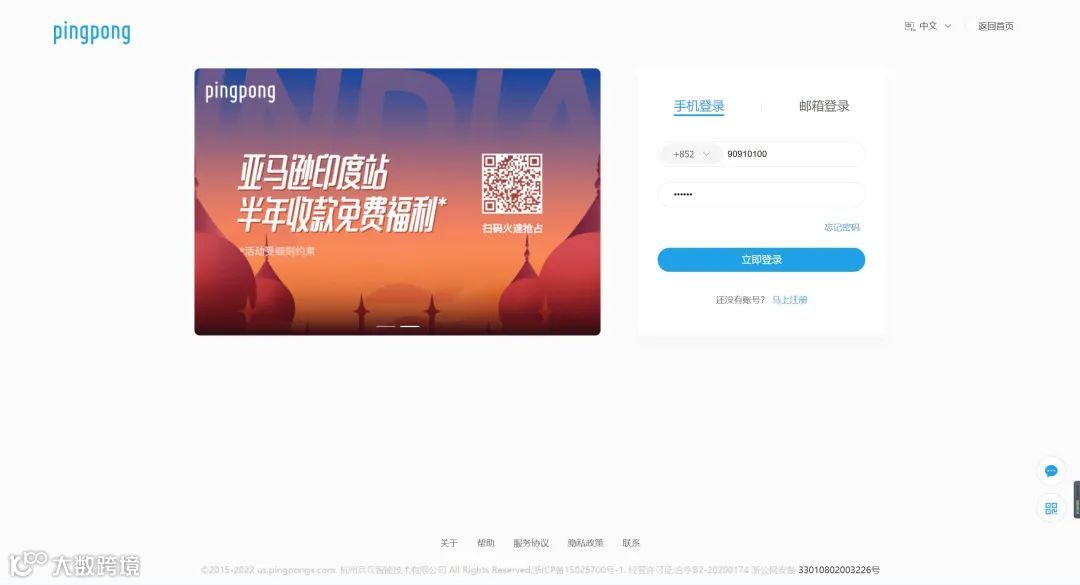Image resolution: width=1080 pixels, height=585 pixels.
Task: Open the +852 country code dropdown
Action: point(691,154)
